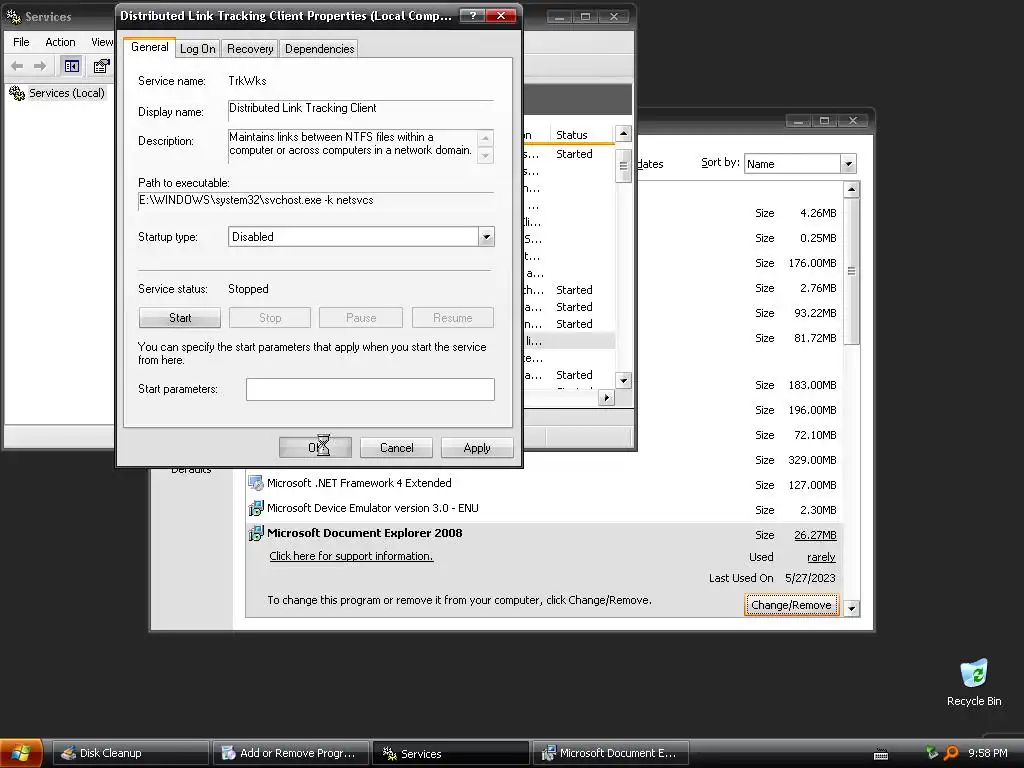This screenshot has height=768, width=1024.
Task: Select the Services (Local) tree node
Action: pos(57,93)
